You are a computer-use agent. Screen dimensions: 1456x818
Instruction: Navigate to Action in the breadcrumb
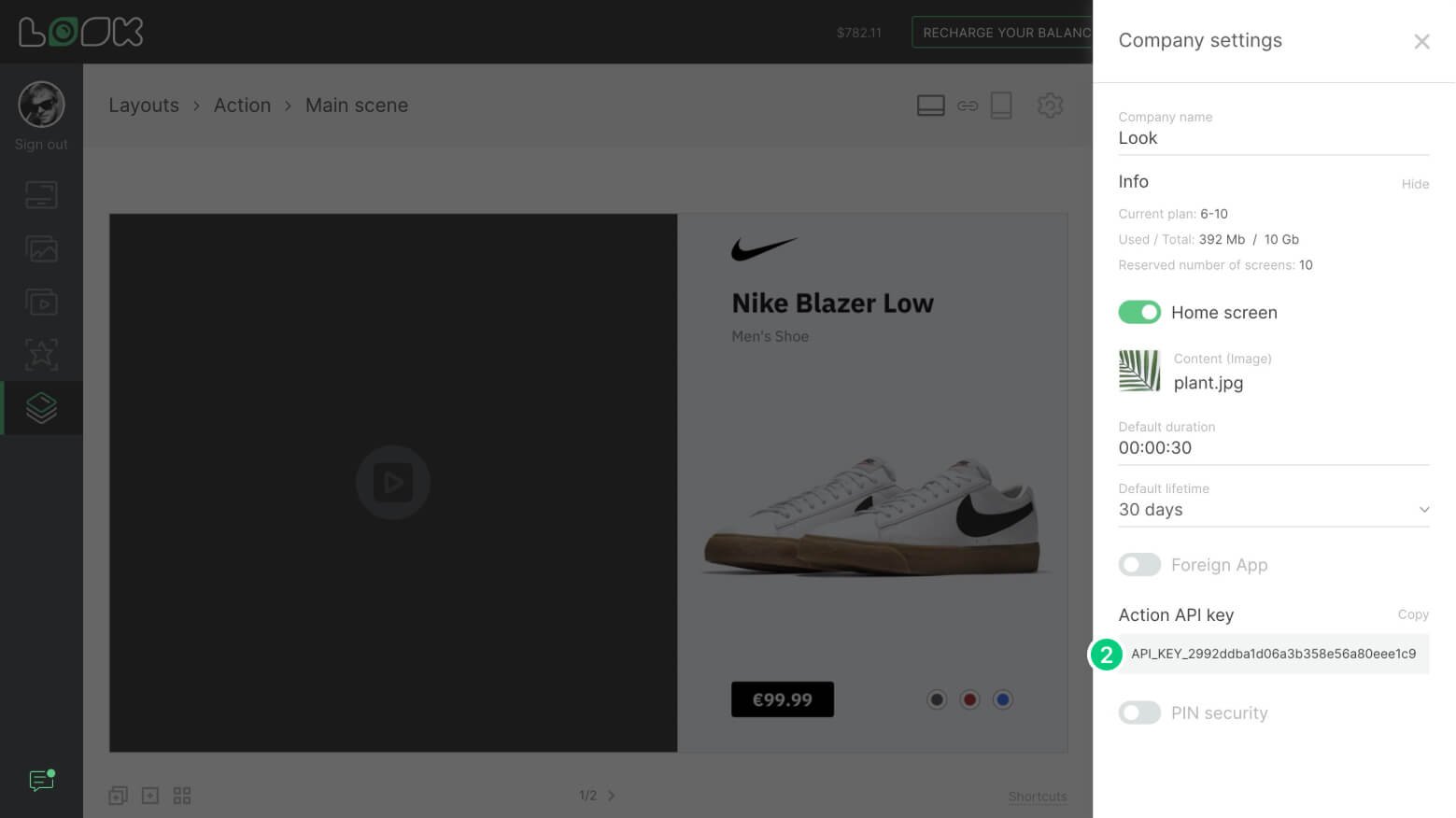(x=242, y=106)
